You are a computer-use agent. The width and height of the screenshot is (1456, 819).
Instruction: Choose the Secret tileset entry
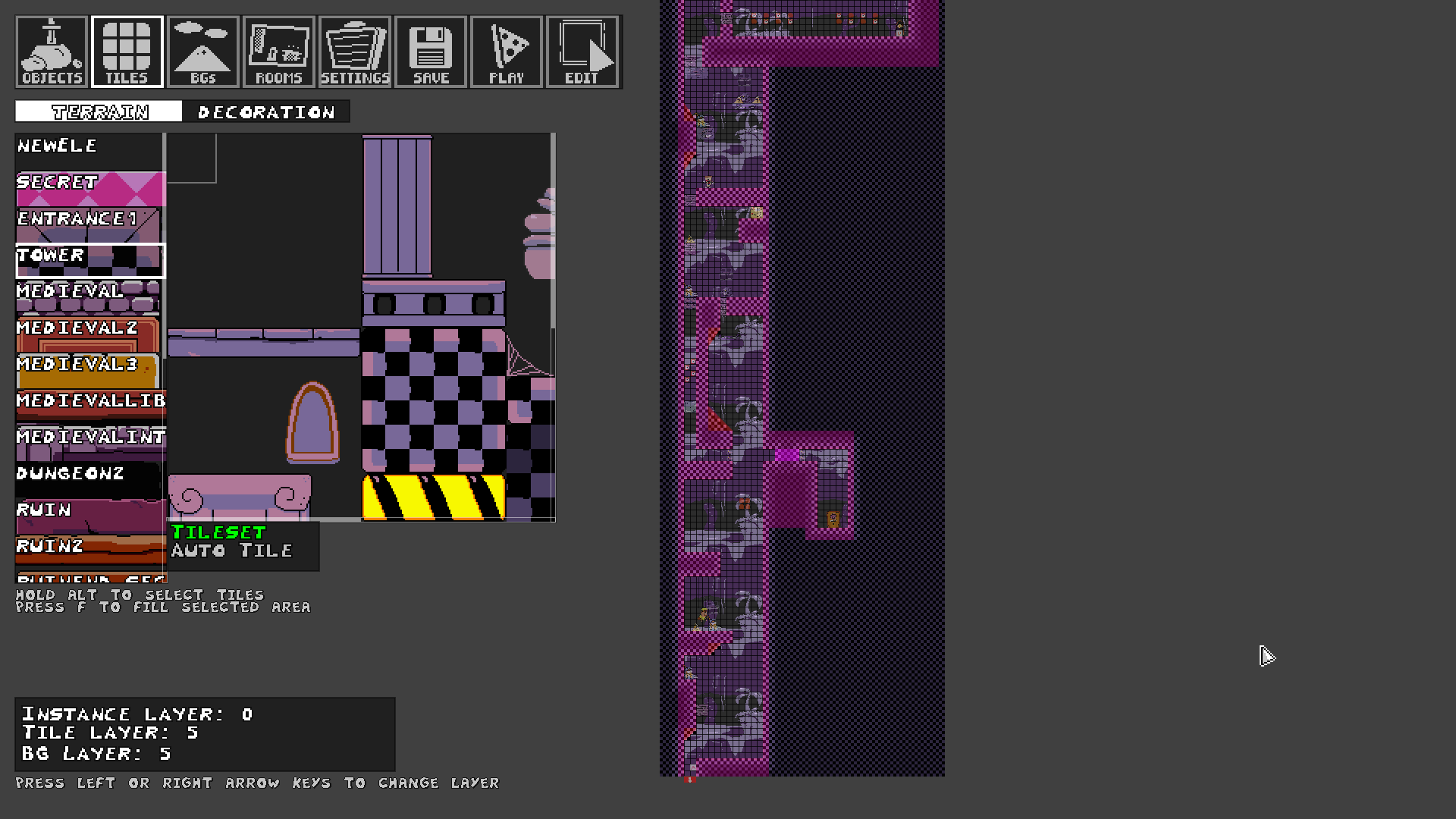(89, 188)
